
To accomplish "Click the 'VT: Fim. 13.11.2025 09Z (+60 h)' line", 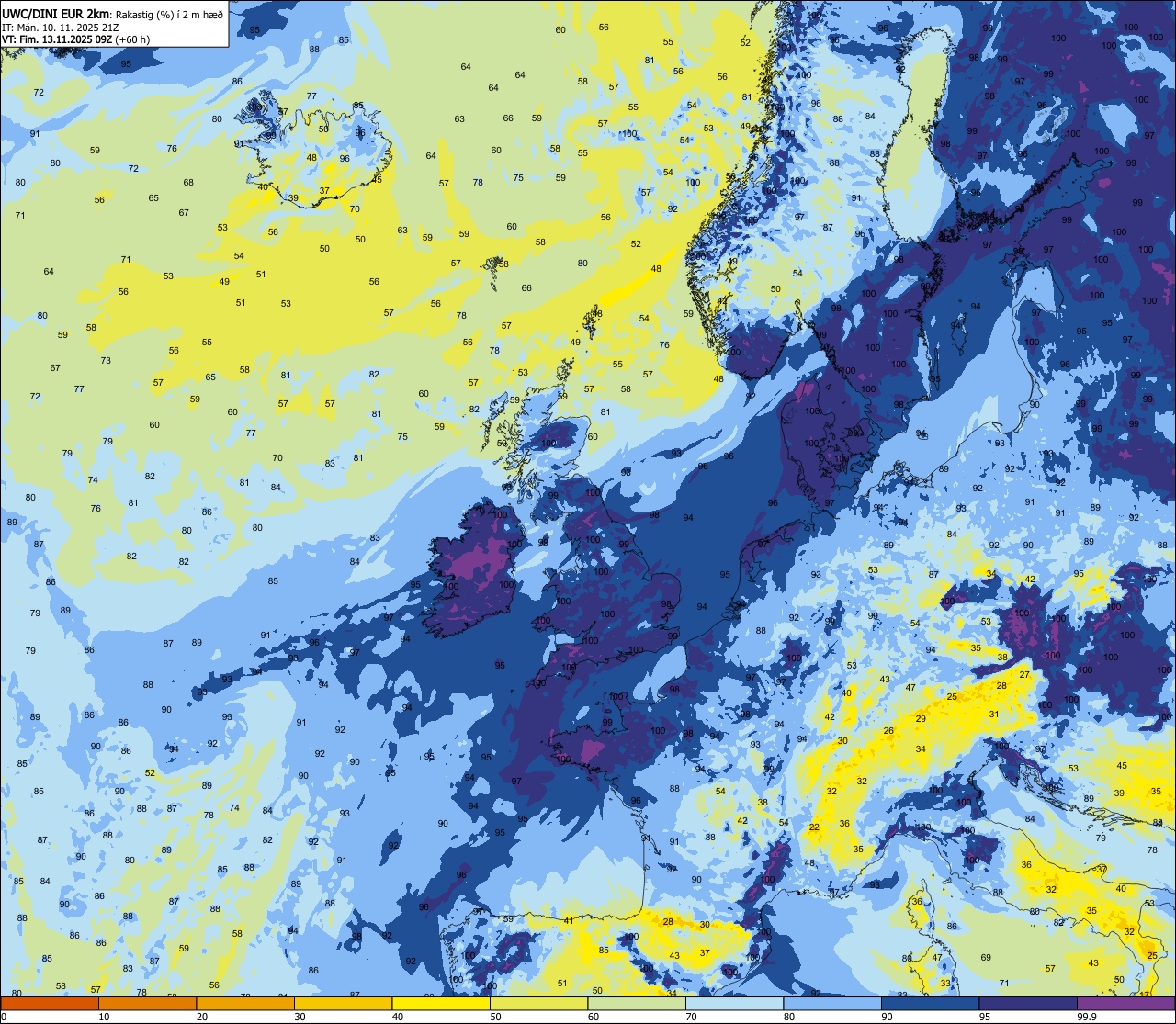I will [76, 39].
